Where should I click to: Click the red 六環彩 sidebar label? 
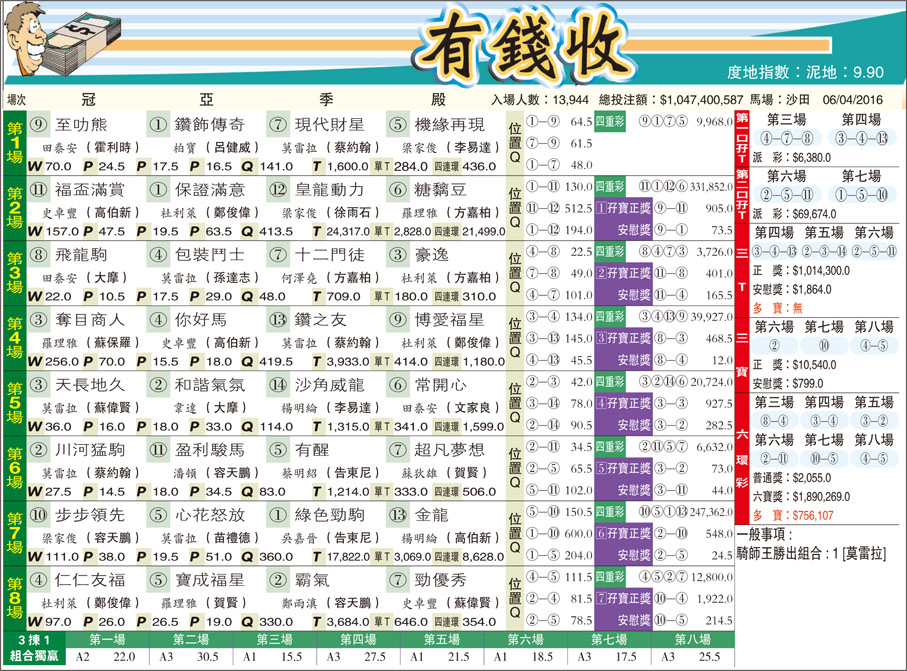(742, 457)
